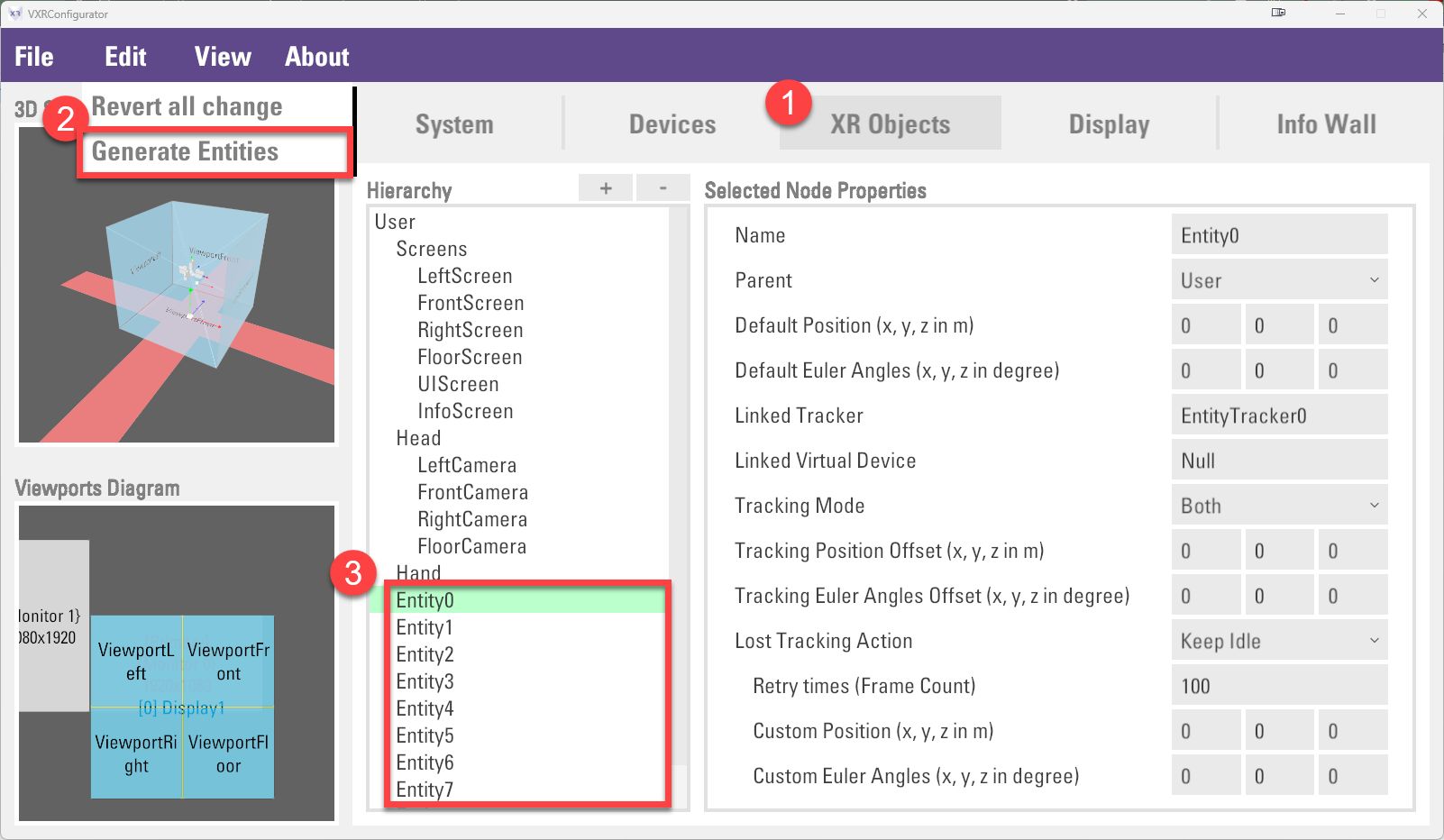Click the VXRConfigurator app icon in title bar
Image resolution: width=1444 pixels, height=840 pixels.
pos(14,14)
